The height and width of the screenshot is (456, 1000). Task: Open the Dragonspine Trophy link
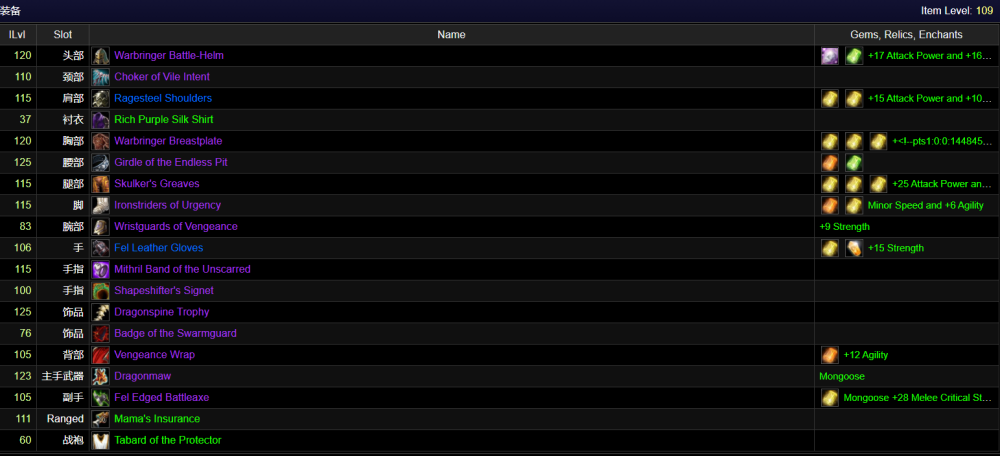pos(162,312)
